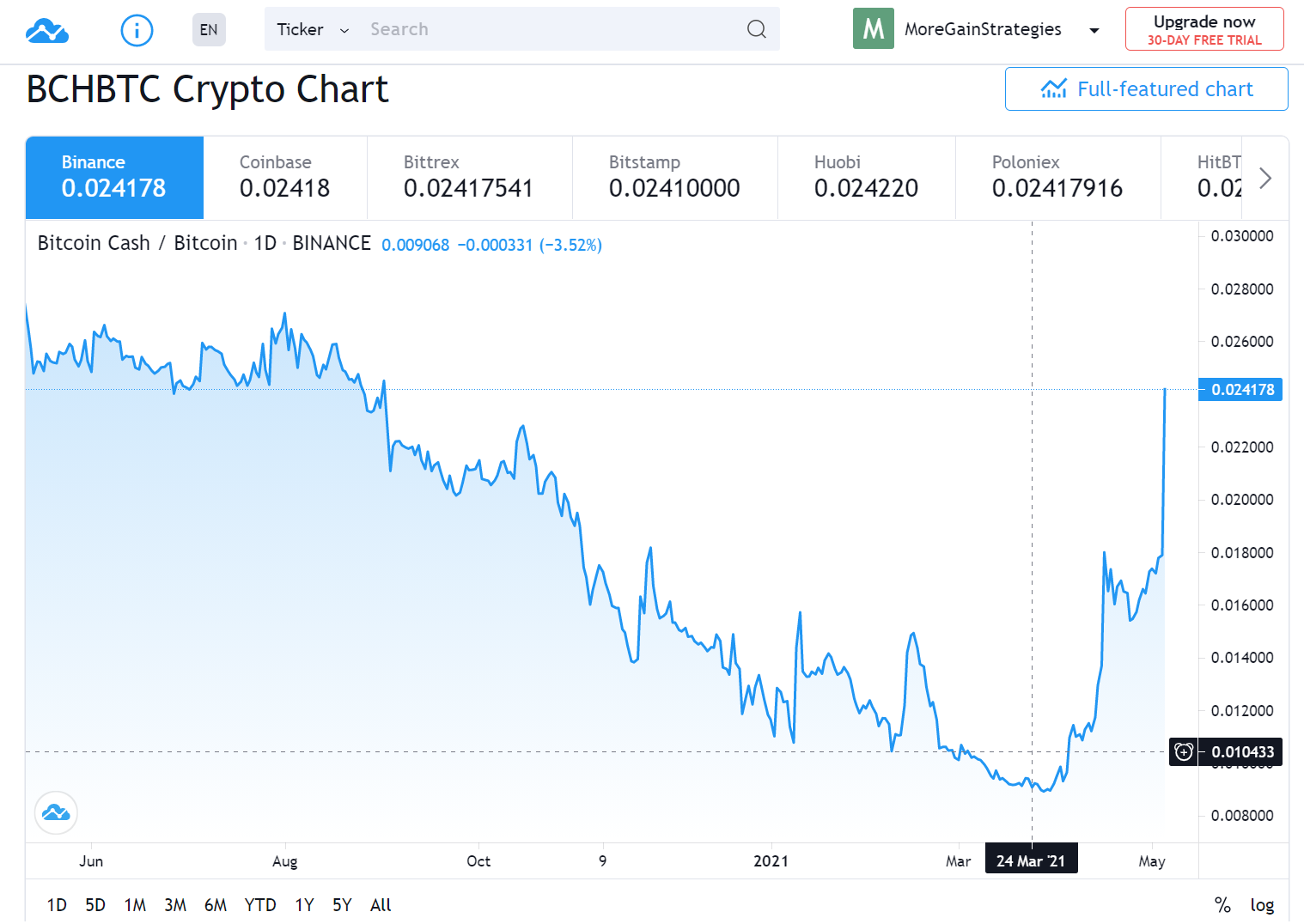
Task: Click the chart icon in Full-featured chart
Action: pos(1053,88)
